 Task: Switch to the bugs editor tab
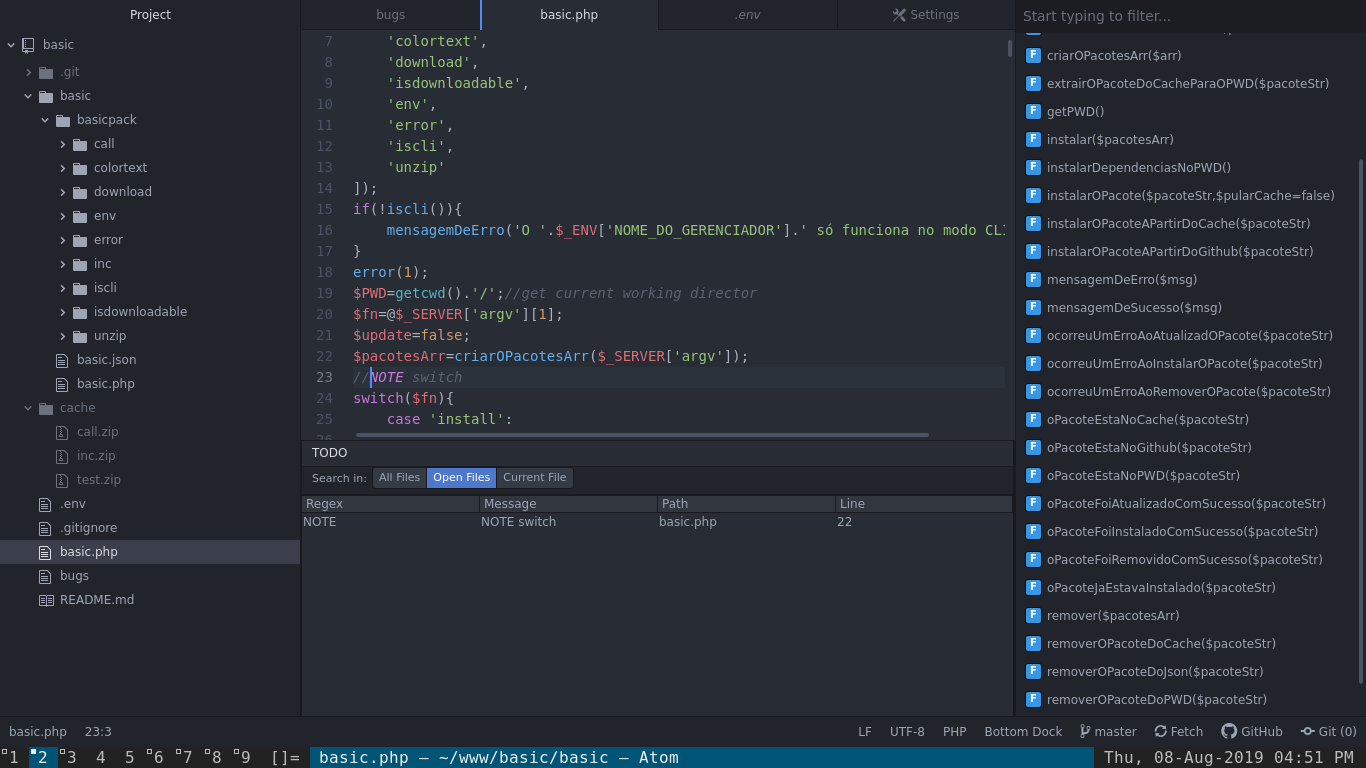[391, 15]
